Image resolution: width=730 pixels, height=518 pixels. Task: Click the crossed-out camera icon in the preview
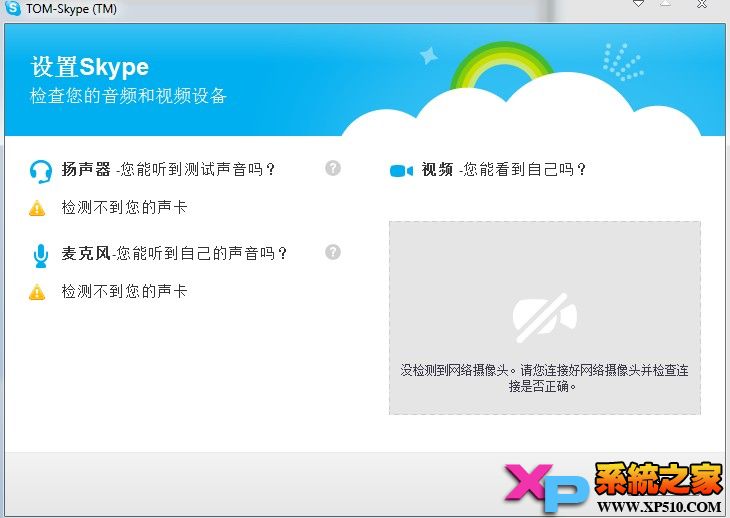[x=545, y=318]
